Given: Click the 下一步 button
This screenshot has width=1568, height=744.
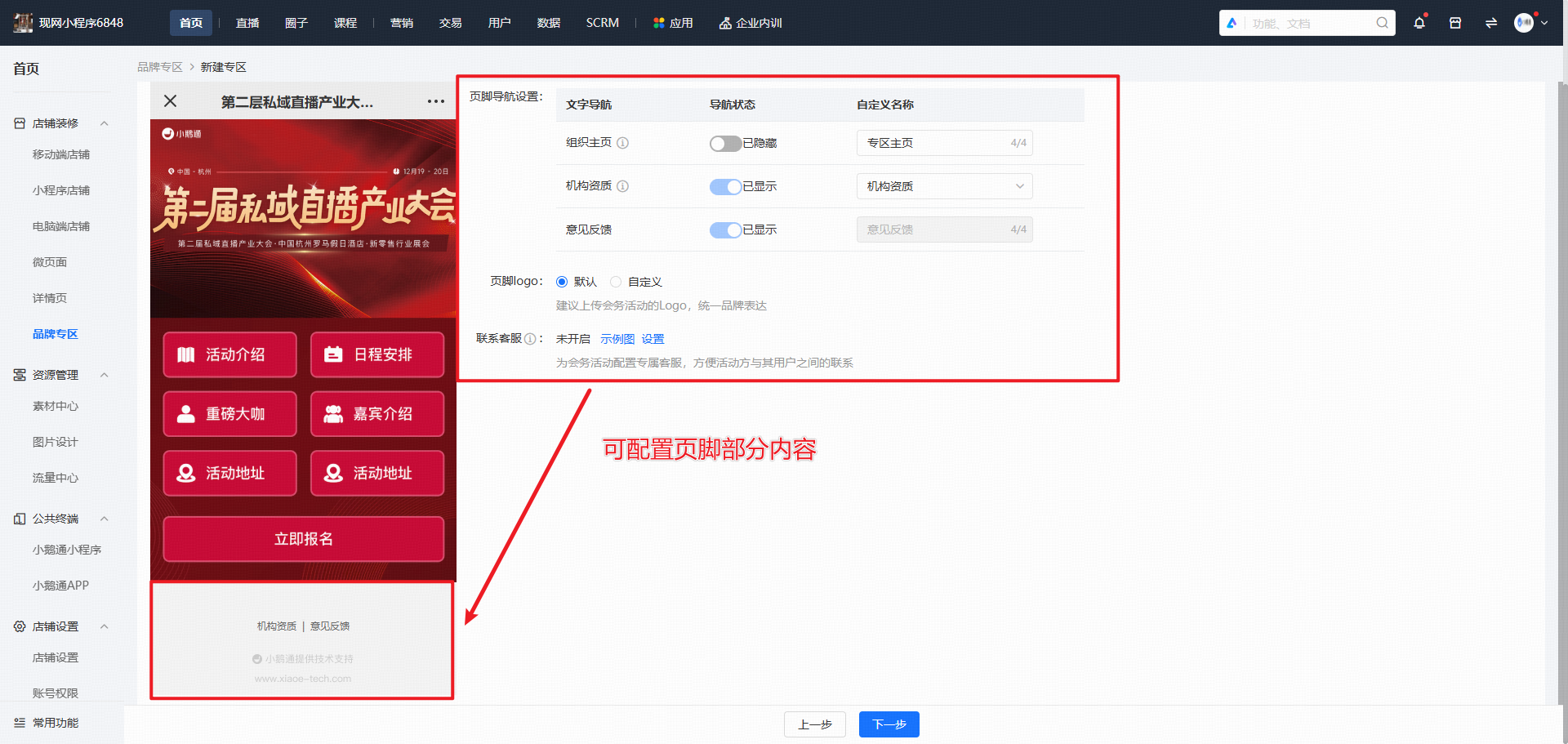Looking at the screenshot, I should point(889,724).
